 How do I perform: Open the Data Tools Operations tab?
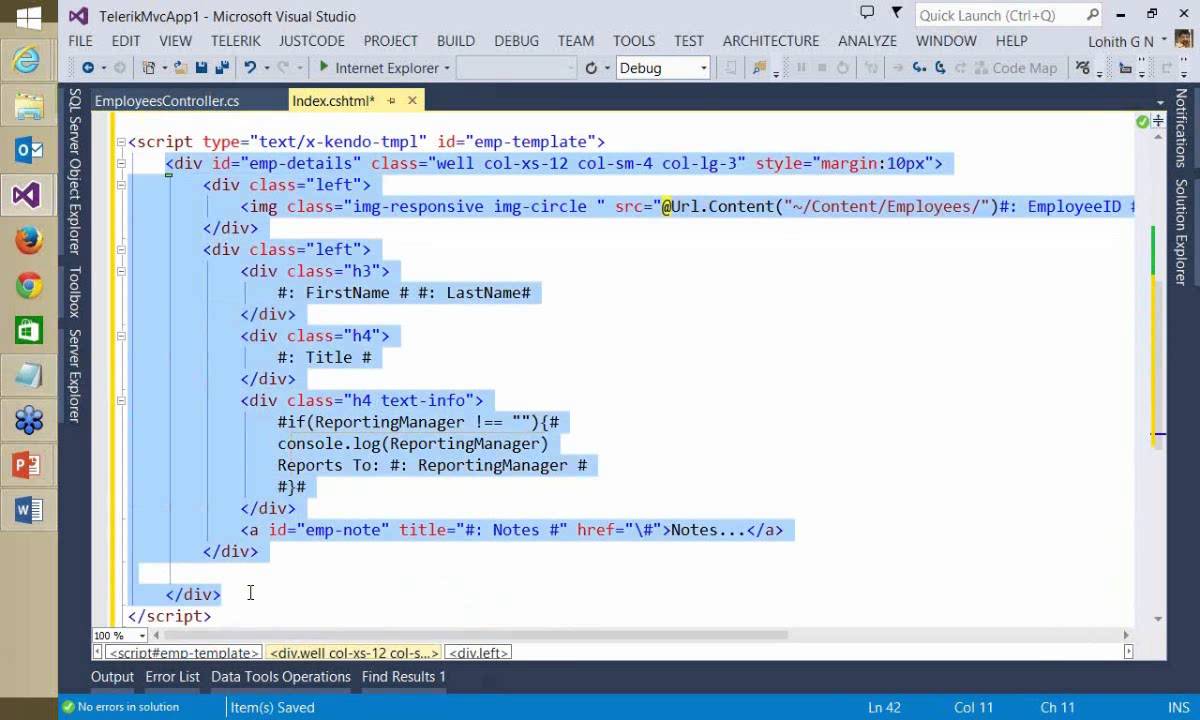[x=281, y=677]
